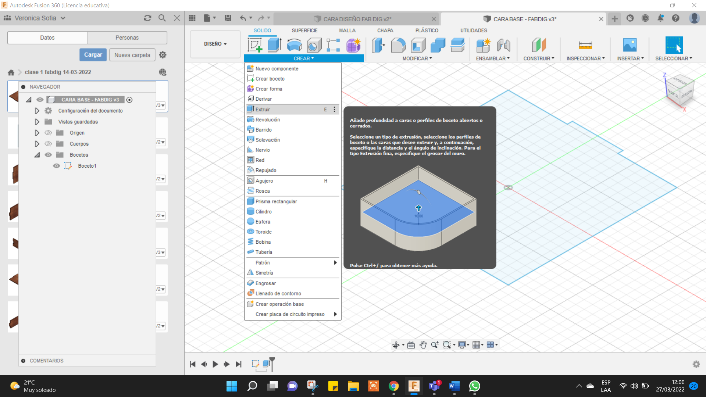Click the New Component assemble icon
This screenshot has height=397, width=706.
click(483, 45)
